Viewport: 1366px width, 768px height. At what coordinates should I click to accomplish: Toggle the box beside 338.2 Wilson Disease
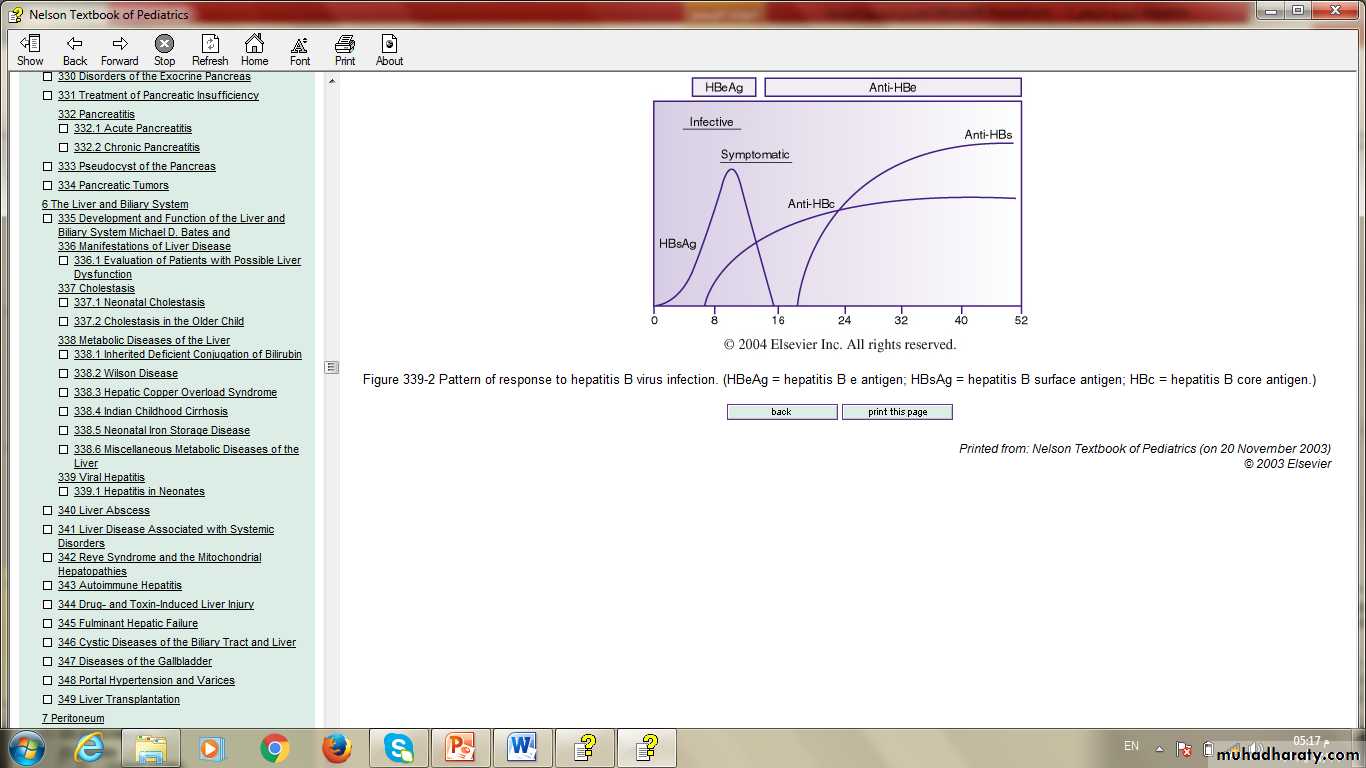pyautogui.click(x=64, y=374)
